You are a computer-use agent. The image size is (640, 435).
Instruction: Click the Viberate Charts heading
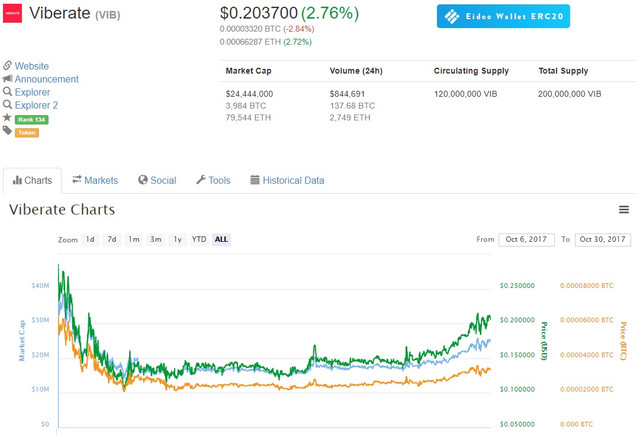pos(62,210)
